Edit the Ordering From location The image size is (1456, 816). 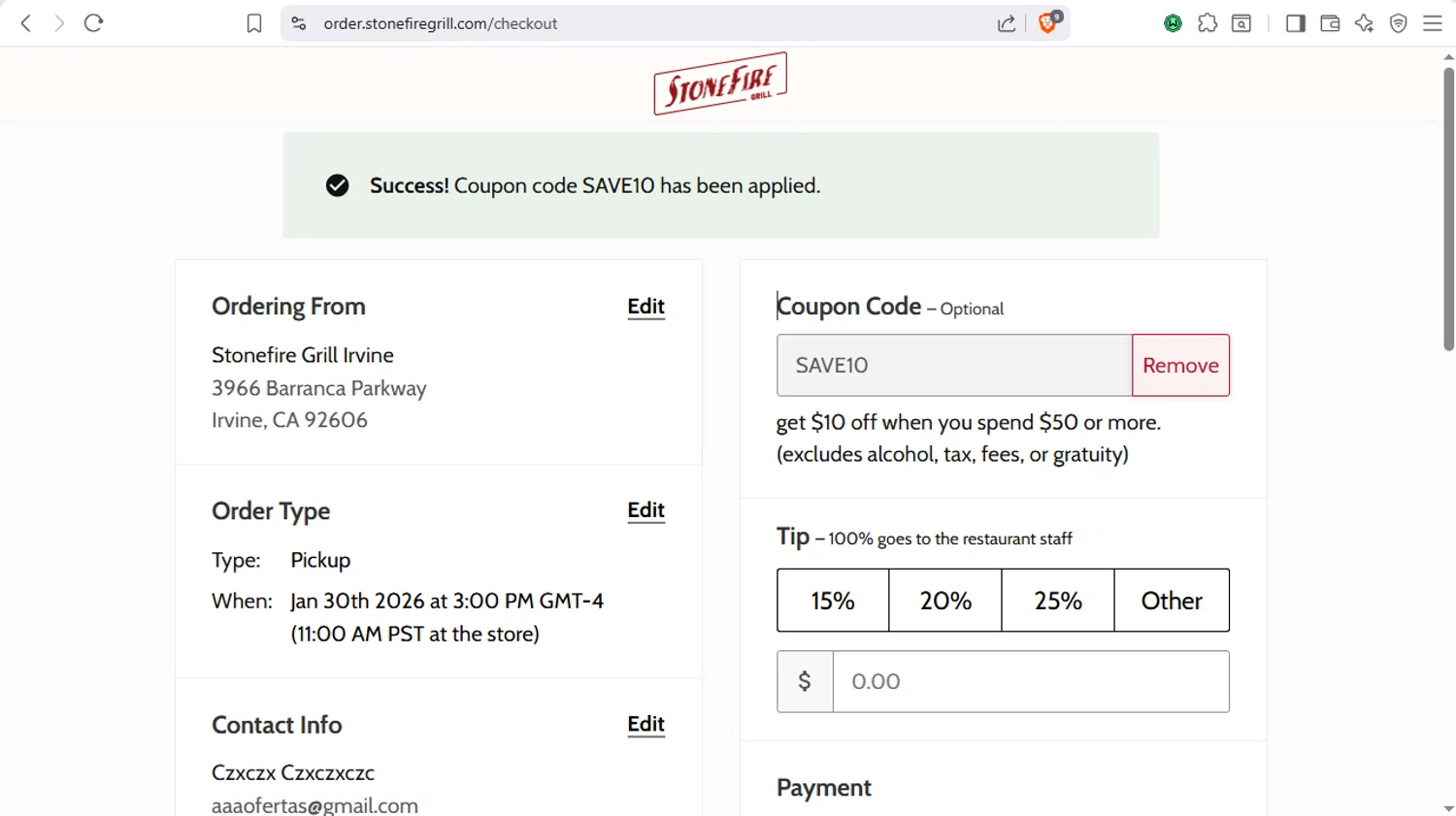click(645, 307)
